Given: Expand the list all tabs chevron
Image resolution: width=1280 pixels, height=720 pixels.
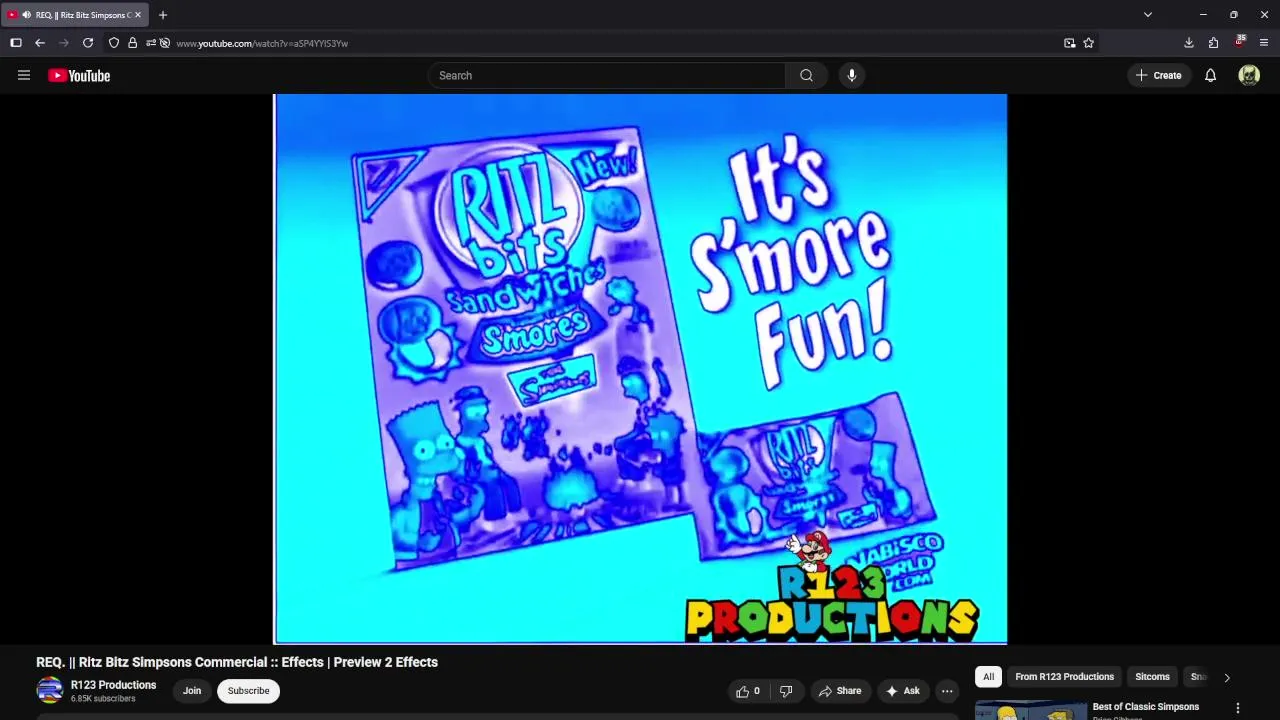Looking at the screenshot, I should point(1148,15).
